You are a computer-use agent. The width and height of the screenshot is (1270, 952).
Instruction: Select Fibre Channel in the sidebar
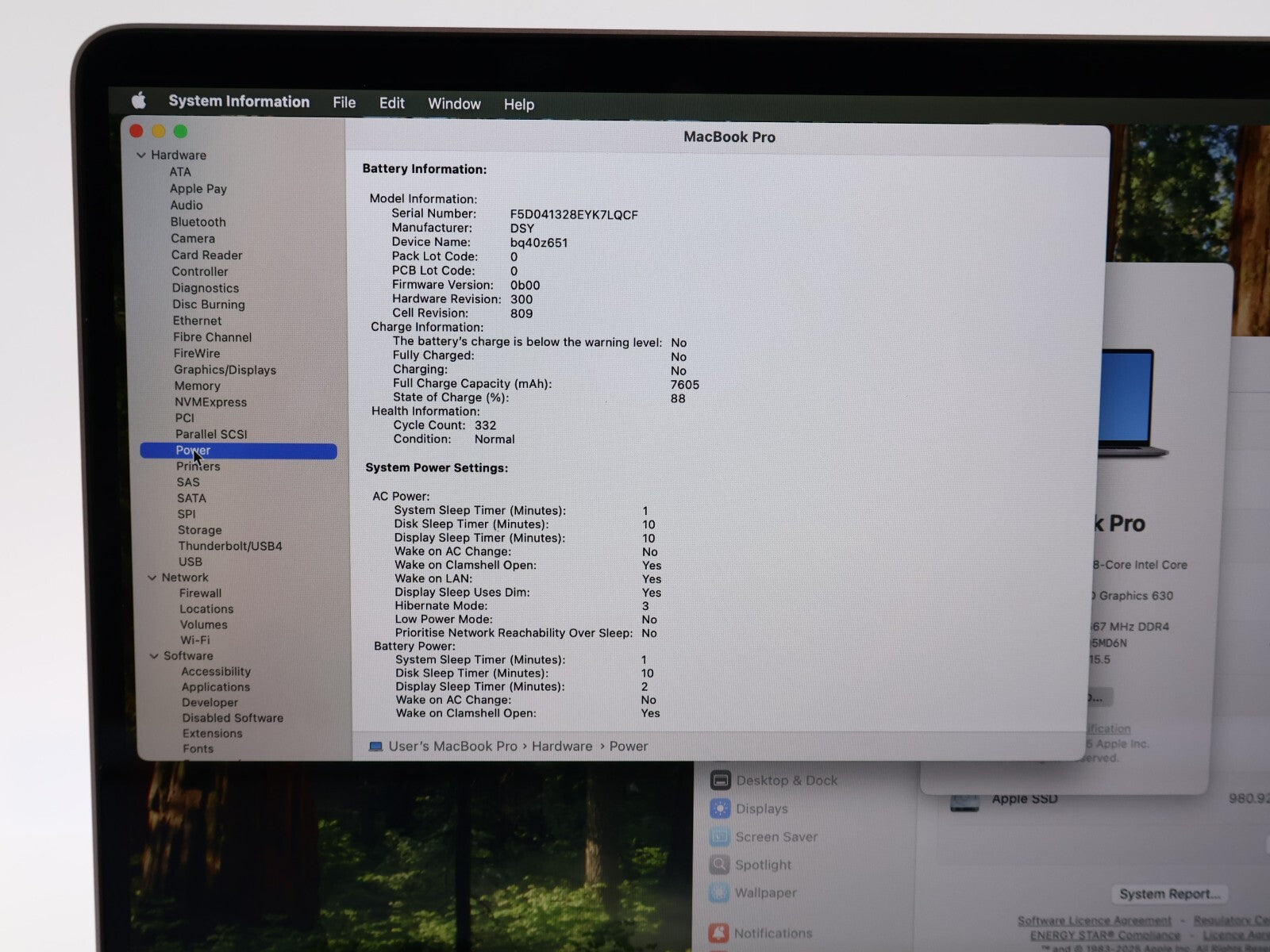212,337
